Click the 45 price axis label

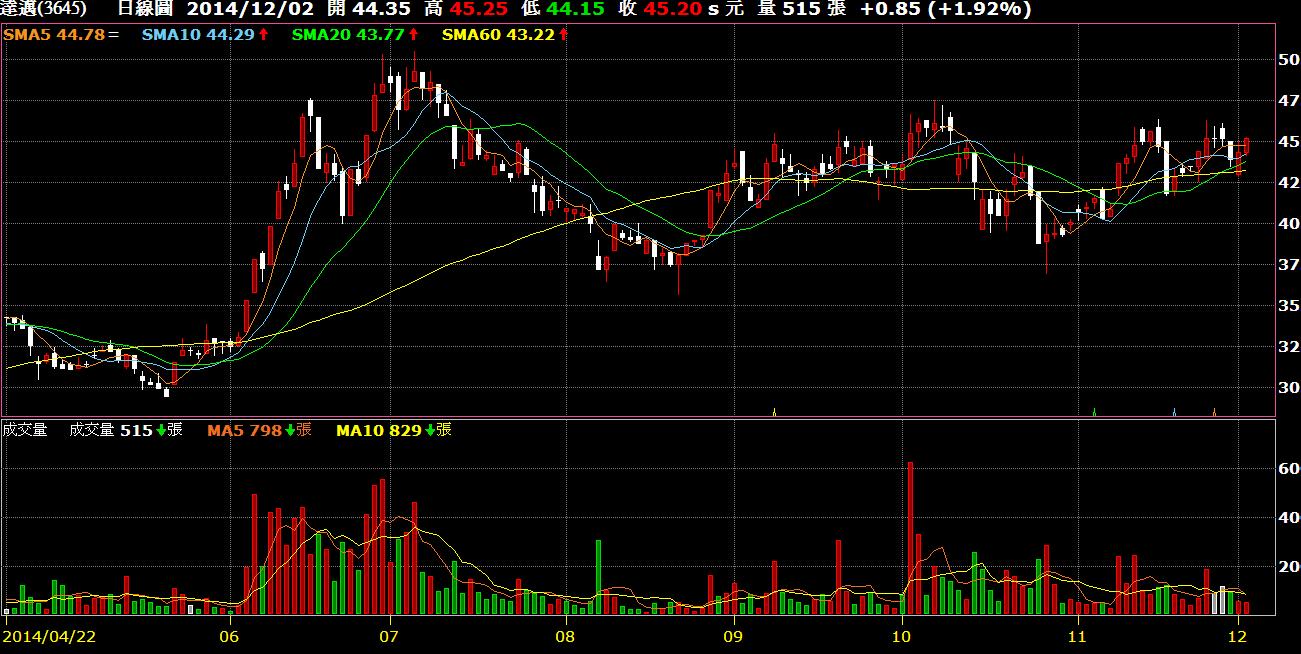tap(1287, 142)
